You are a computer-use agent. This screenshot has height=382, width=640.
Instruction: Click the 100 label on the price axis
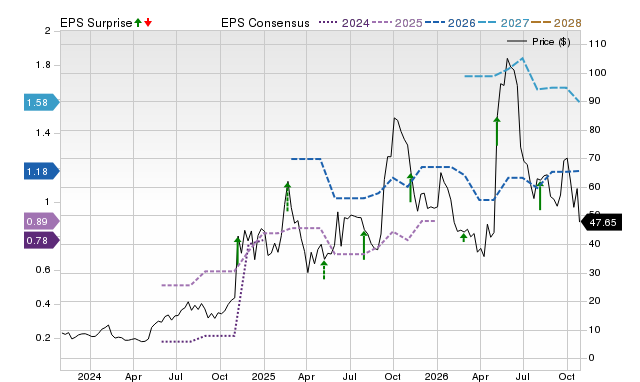click(x=598, y=73)
